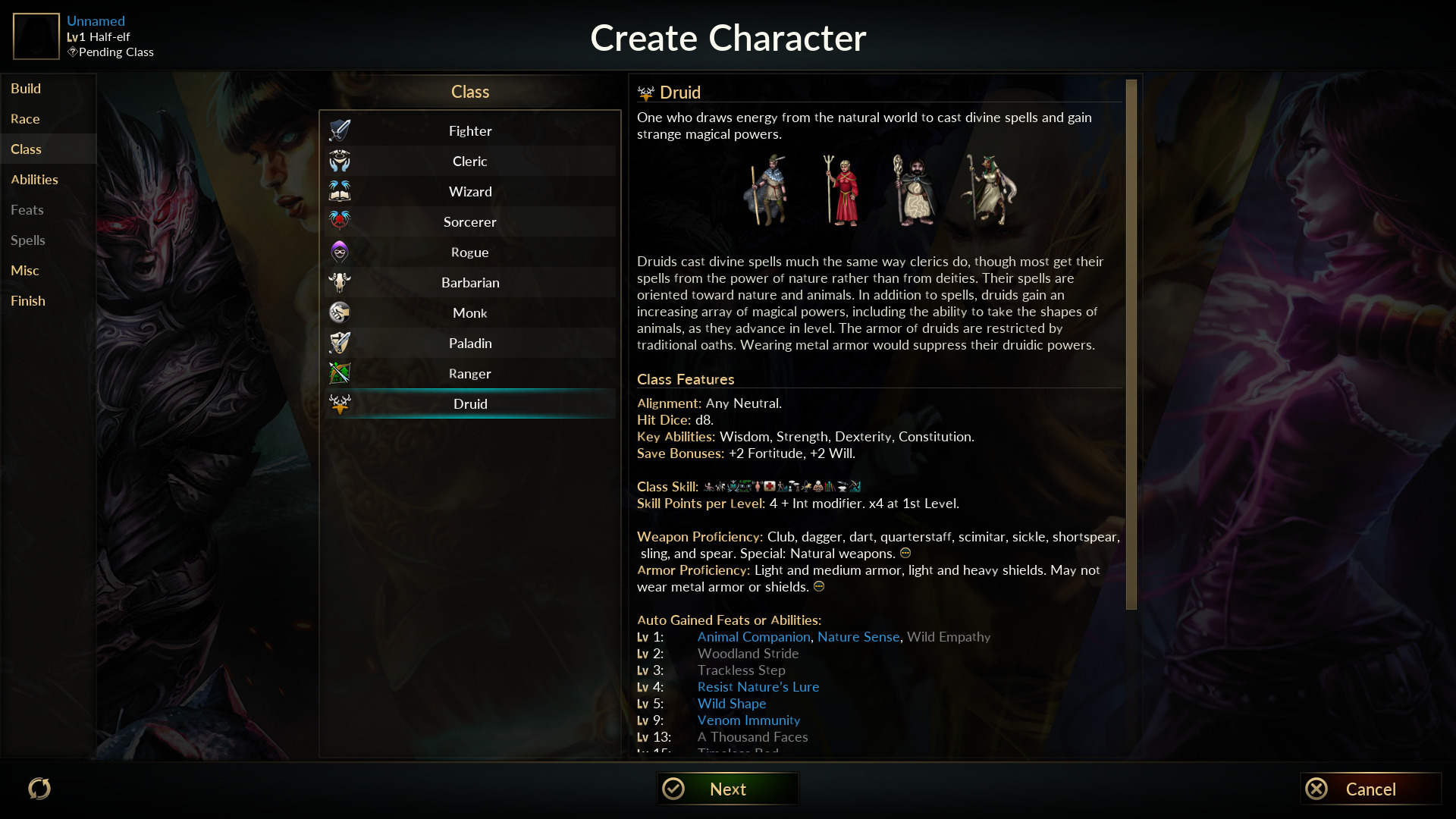
Task: Select the Rogue hooded mask icon
Action: [339, 252]
